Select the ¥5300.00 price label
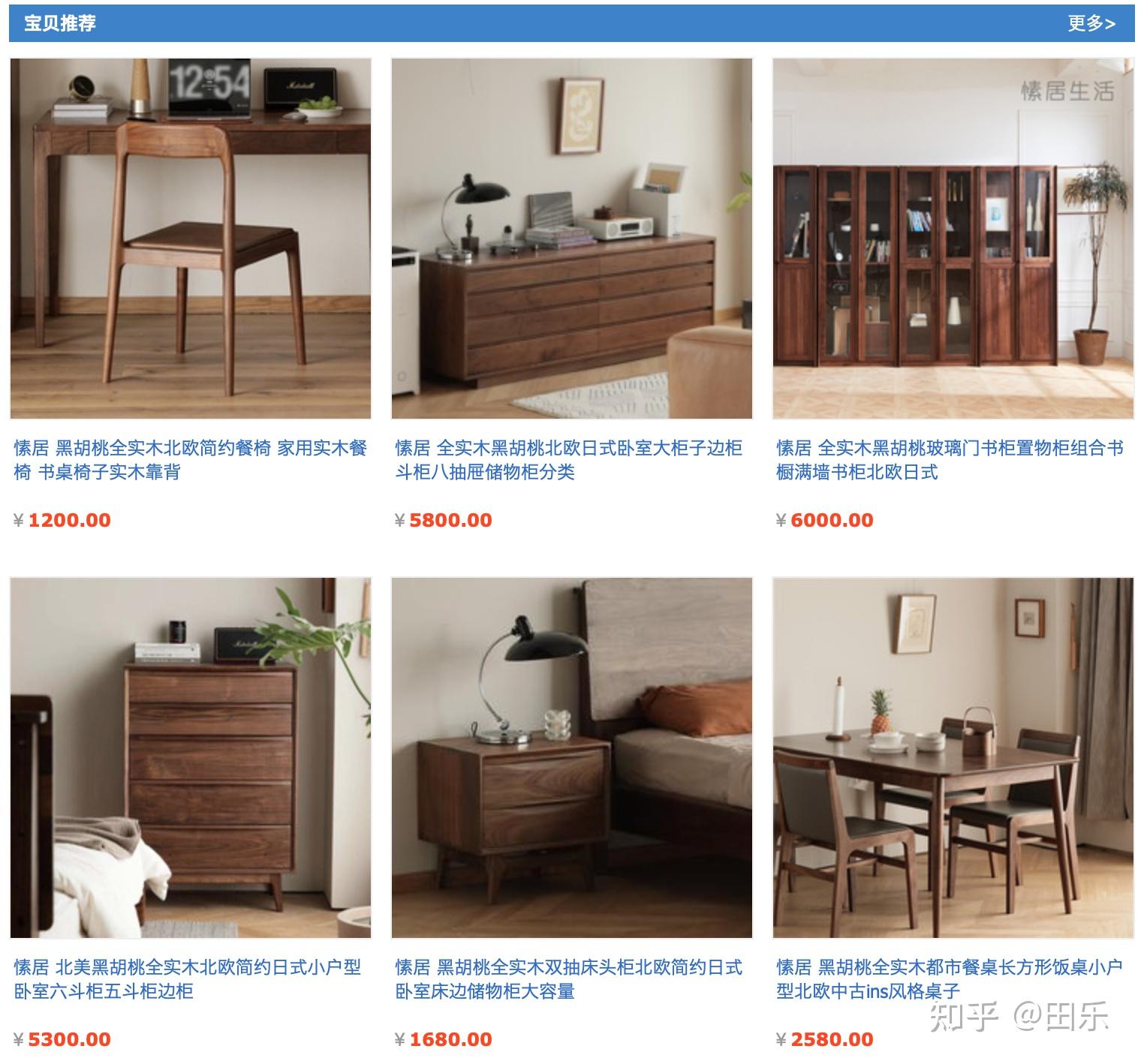Viewport: 1138px width, 1064px height. tap(62, 1039)
